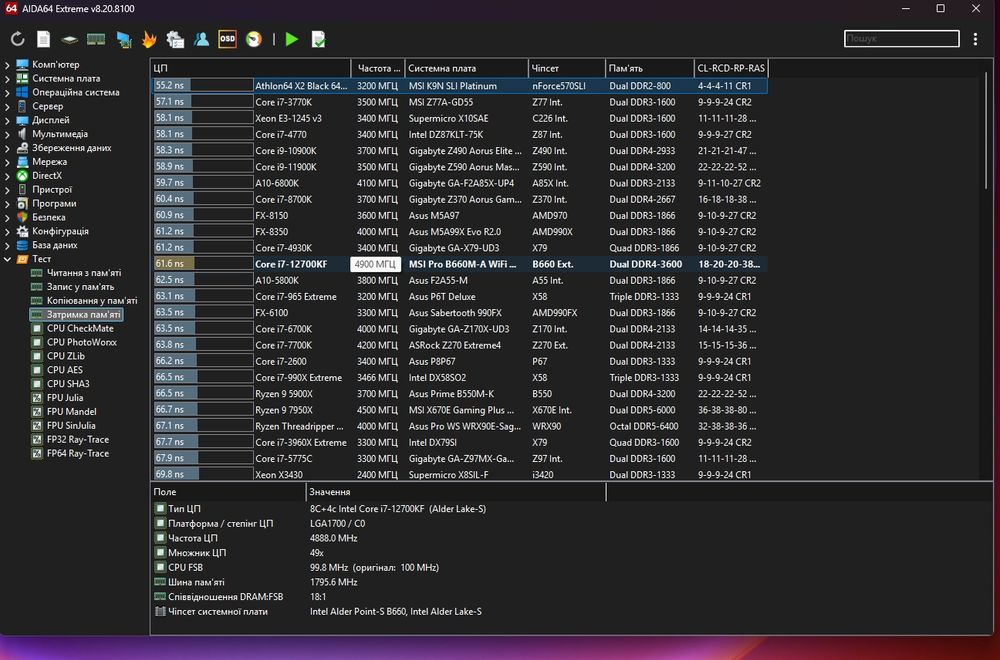Open the OSD panel icon
The width and height of the screenshot is (1000, 660).
tap(227, 40)
